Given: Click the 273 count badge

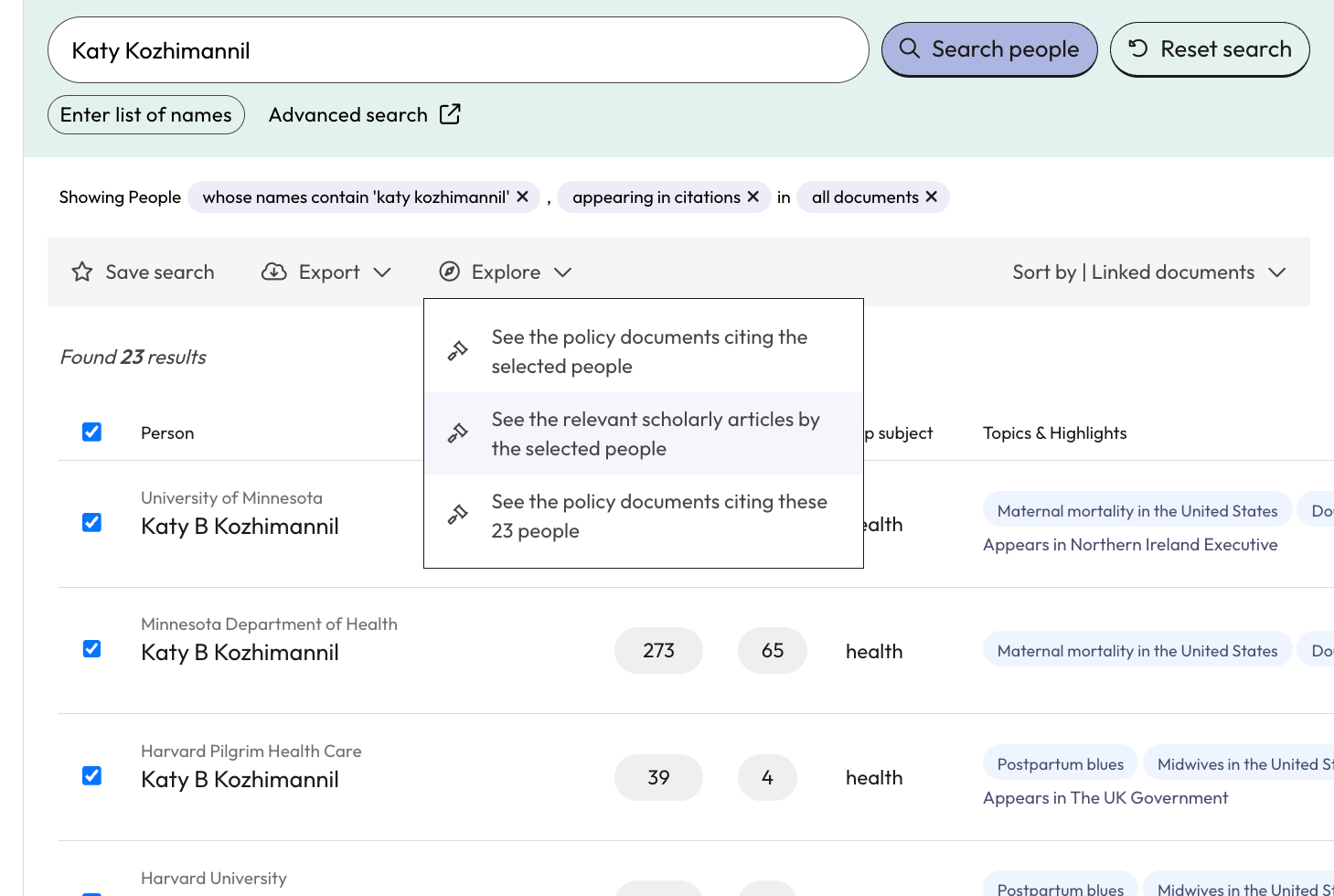Looking at the screenshot, I should click(658, 650).
